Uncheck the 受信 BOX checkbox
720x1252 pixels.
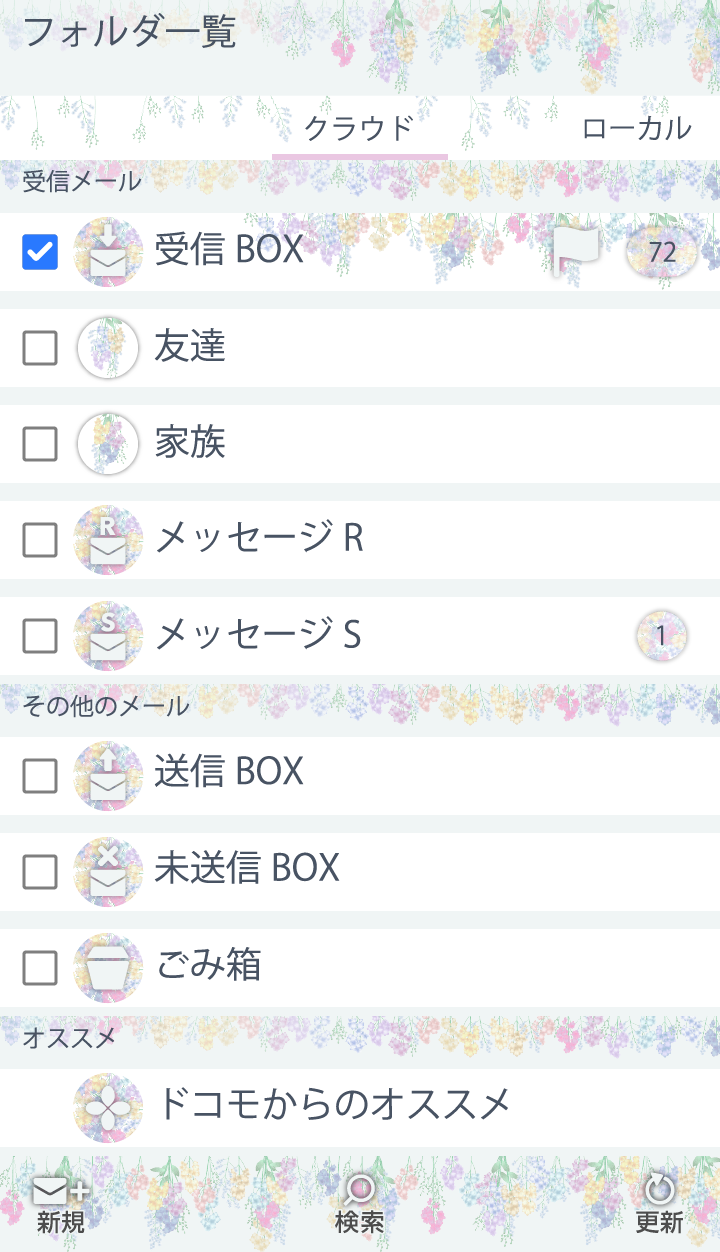coord(40,252)
